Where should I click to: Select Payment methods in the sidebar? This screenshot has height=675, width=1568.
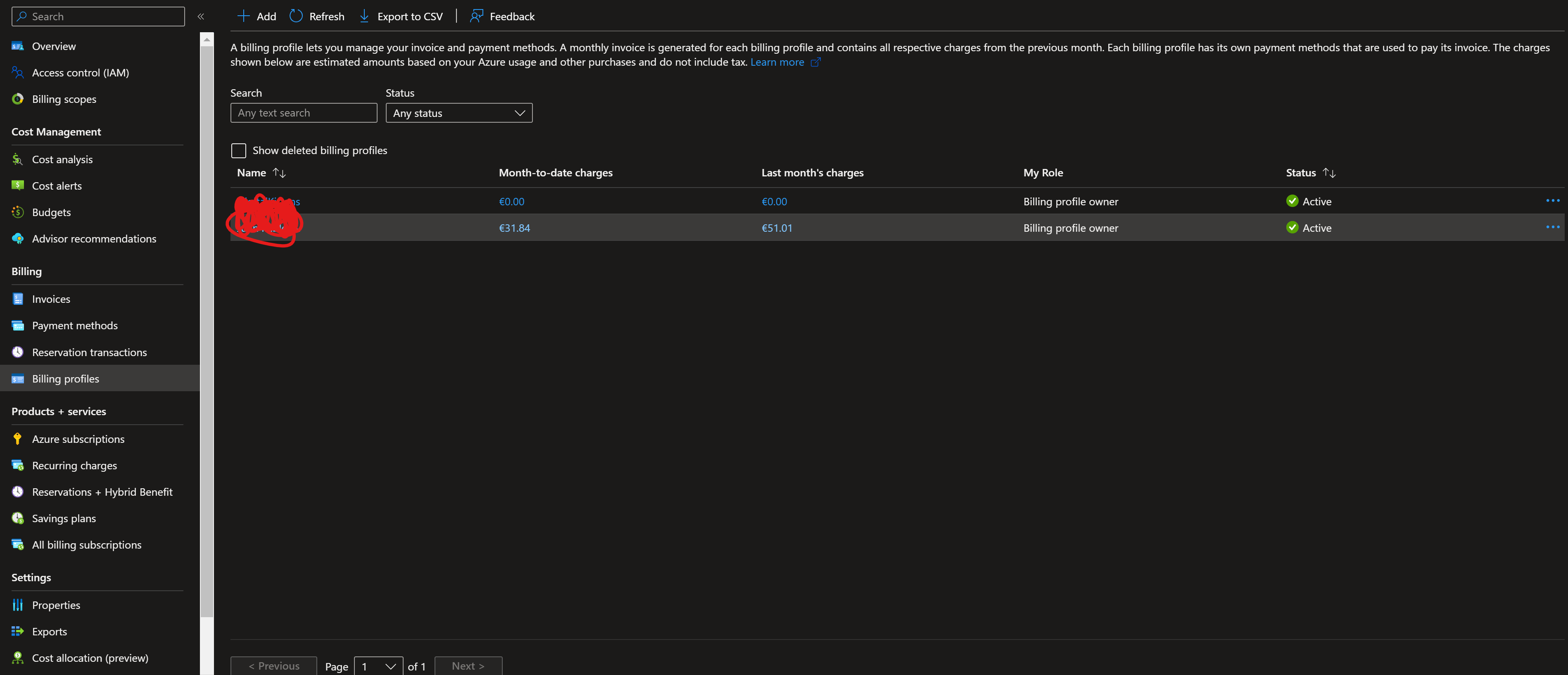point(74,325)
